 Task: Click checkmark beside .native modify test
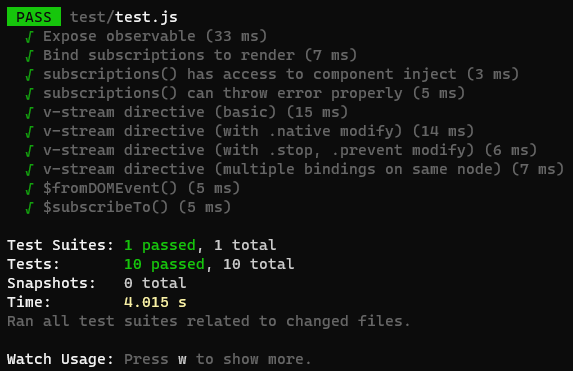pos(29,132)
